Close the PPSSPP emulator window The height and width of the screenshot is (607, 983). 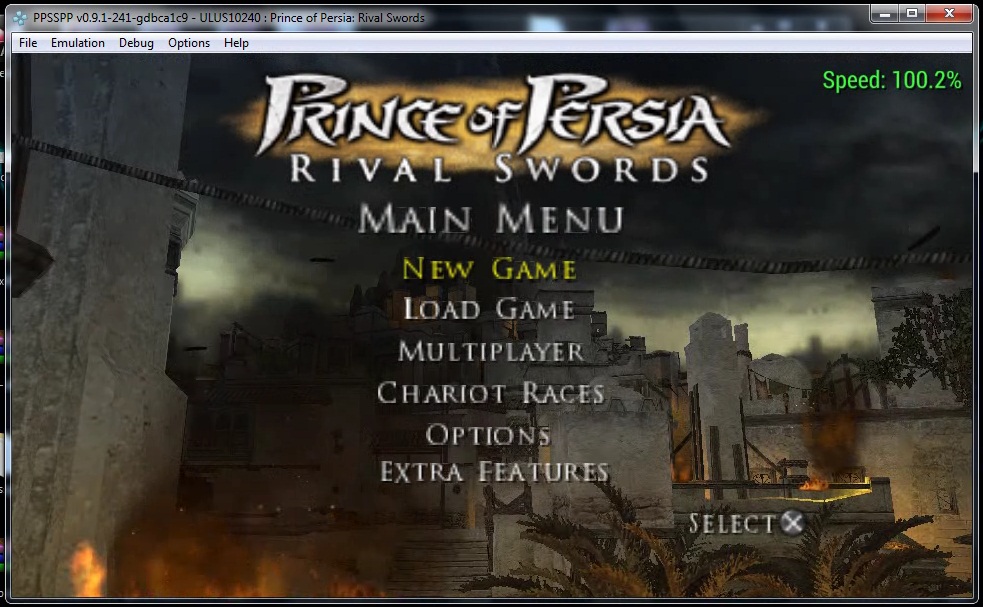click(x=948, y=14)
